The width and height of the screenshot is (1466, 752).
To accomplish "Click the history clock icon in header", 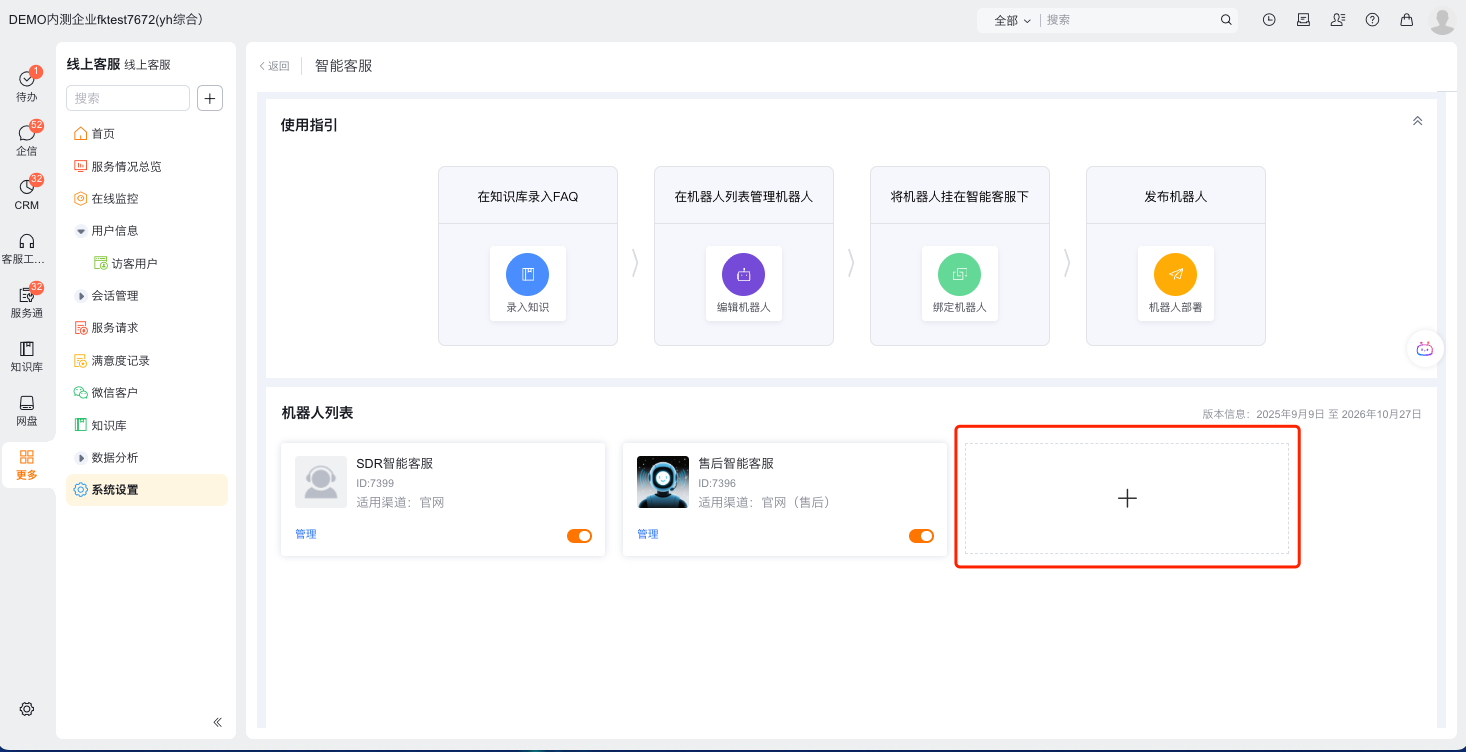I will (x=1269, y=19).
